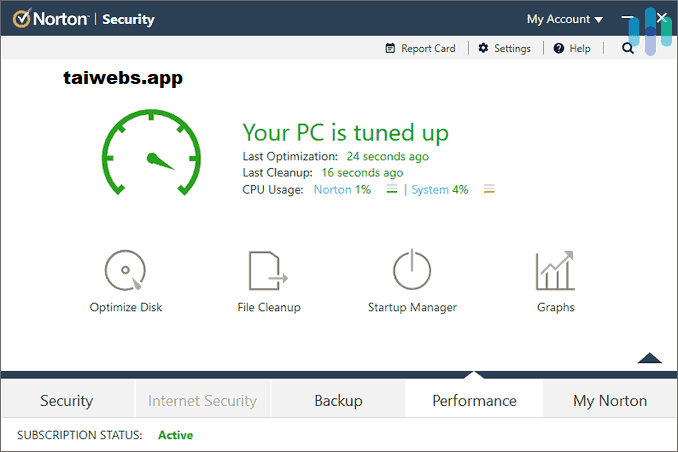Click the Optimize Disk label
The height and width of the screenshot is (452, 678).
click(x=126, y=307)
